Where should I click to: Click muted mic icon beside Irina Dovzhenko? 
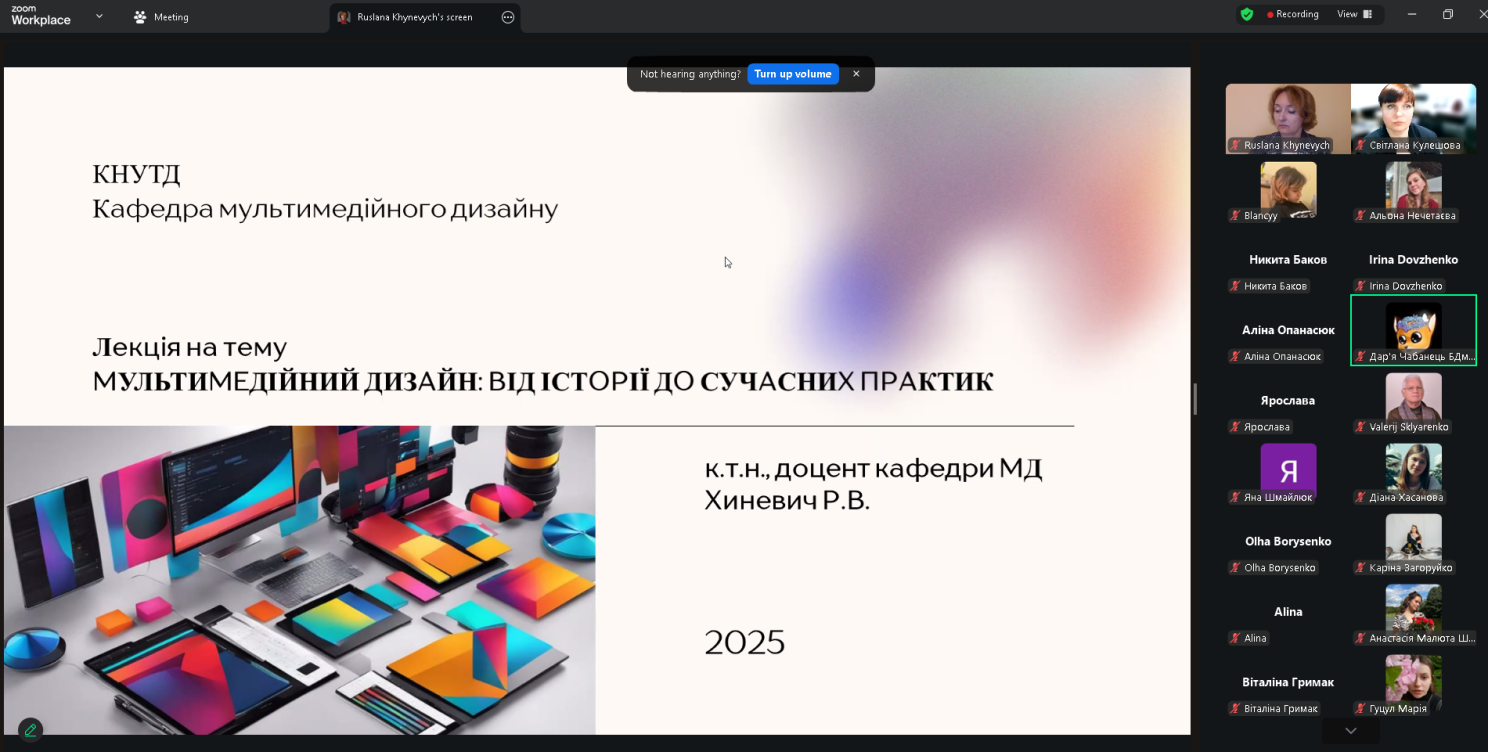pyautogui.click(x=1361, y=287)
